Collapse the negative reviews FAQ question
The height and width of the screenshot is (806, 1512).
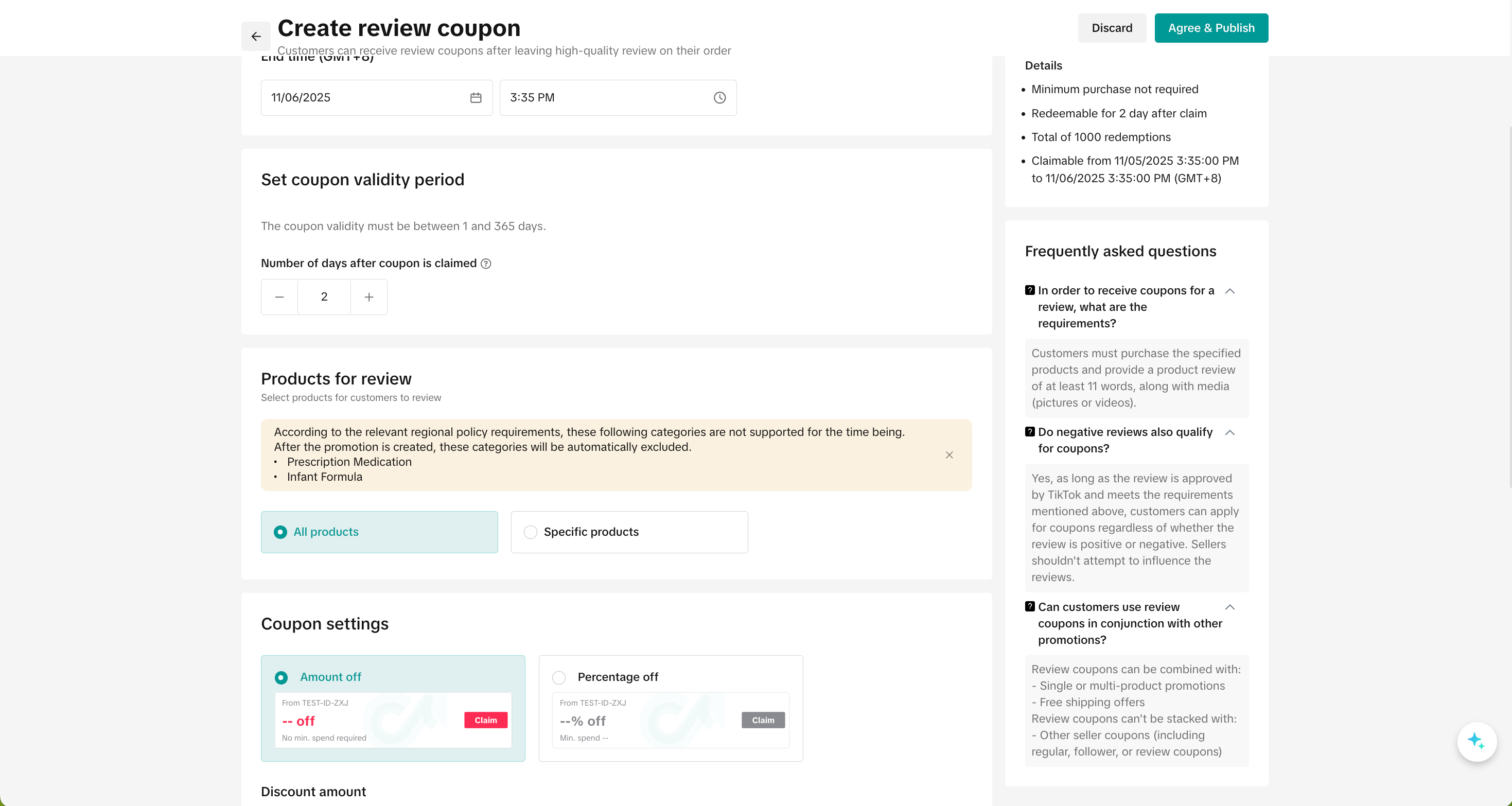click(1229, 433)
